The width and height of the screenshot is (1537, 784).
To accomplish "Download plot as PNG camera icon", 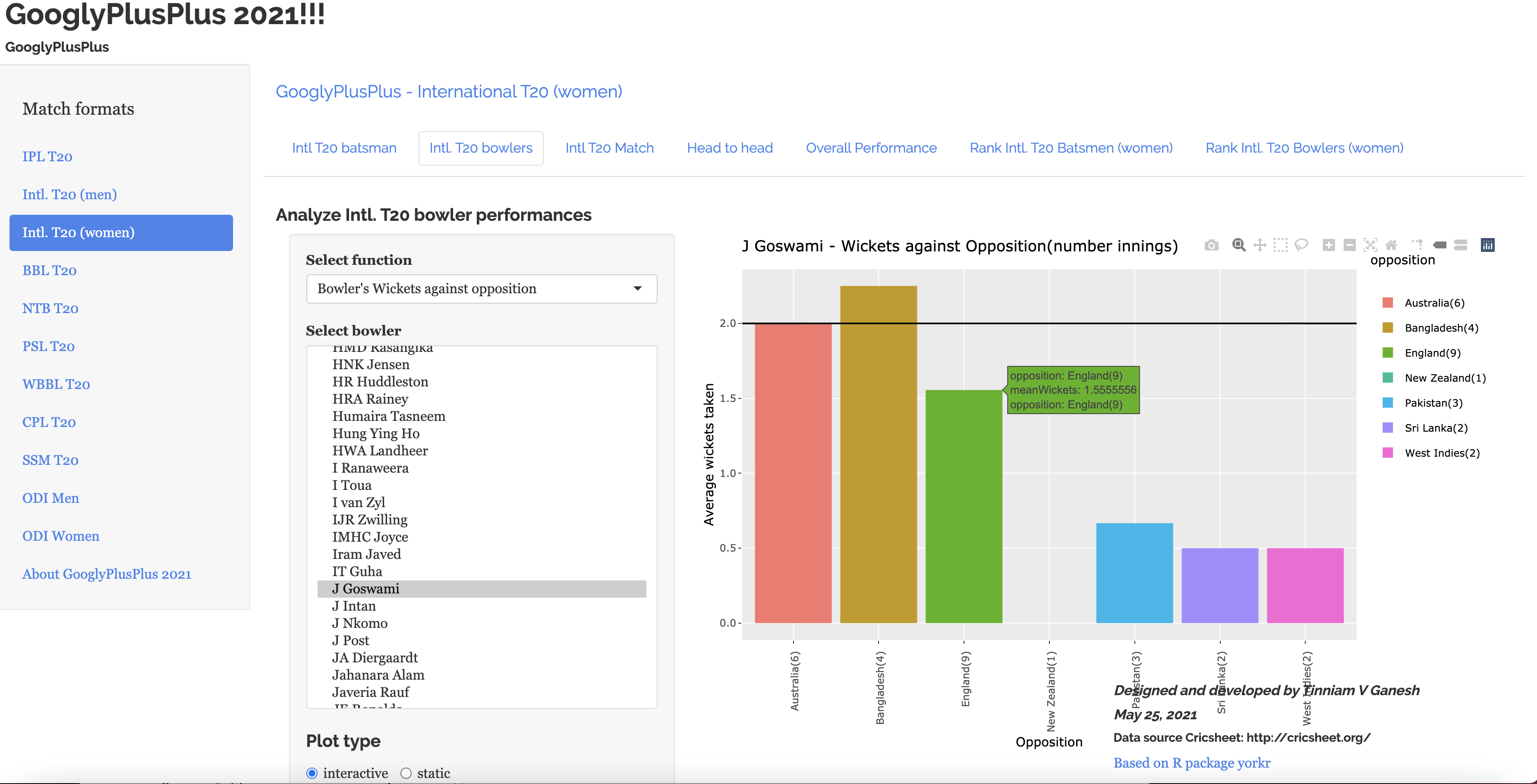I will pyautogui.click(x=1211, y=245).
